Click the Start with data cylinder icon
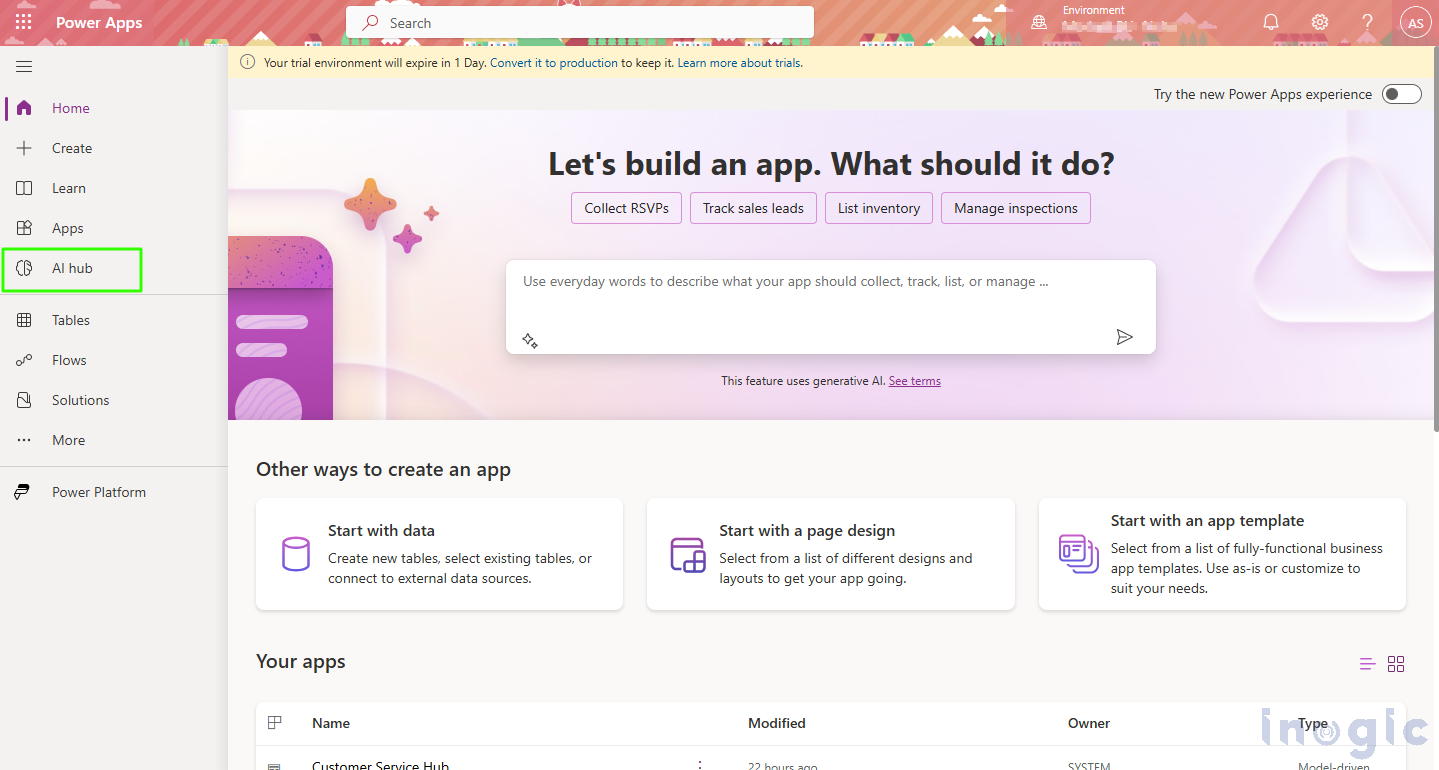The image size is (1439, 770). click(x=295, y=554)
